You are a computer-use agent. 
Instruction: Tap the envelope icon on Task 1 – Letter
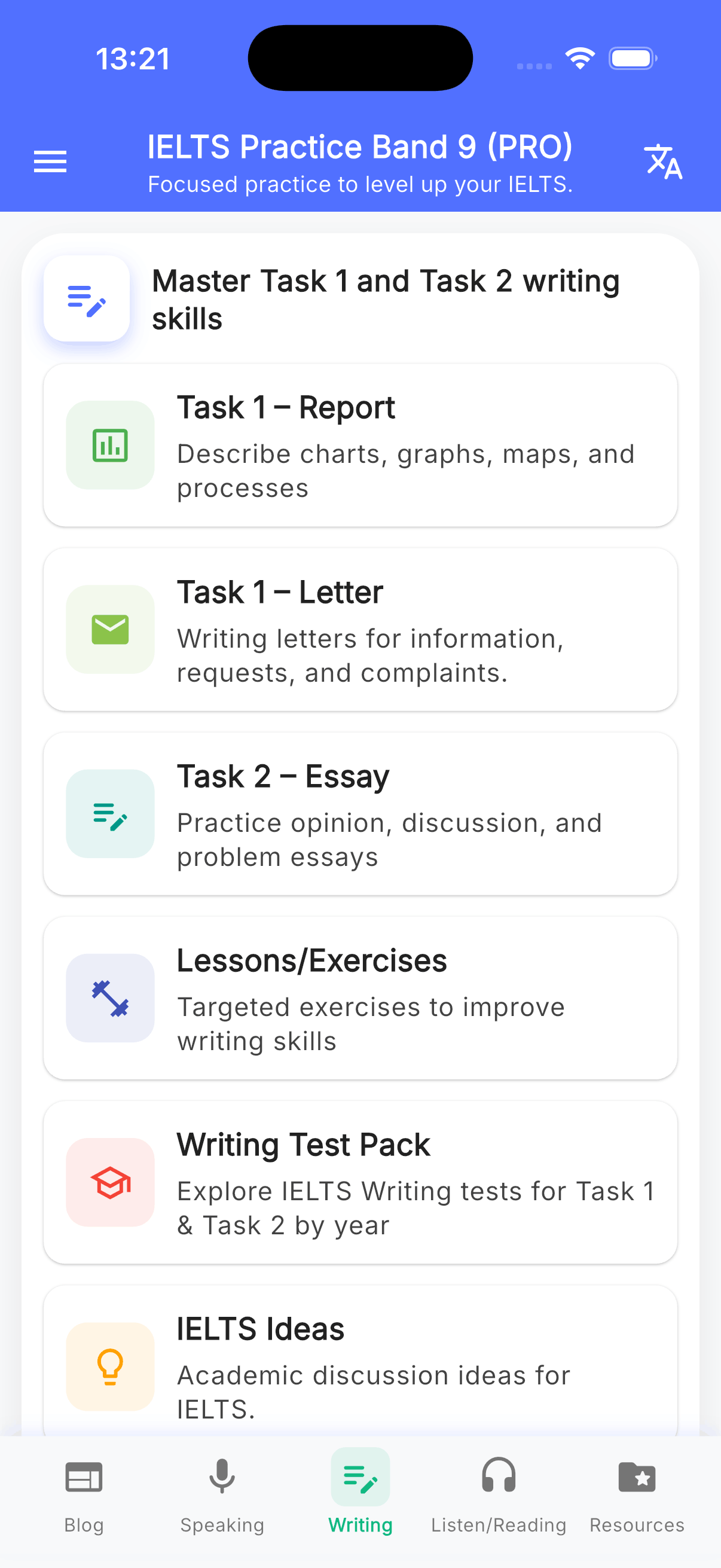[x=109, y=629]
